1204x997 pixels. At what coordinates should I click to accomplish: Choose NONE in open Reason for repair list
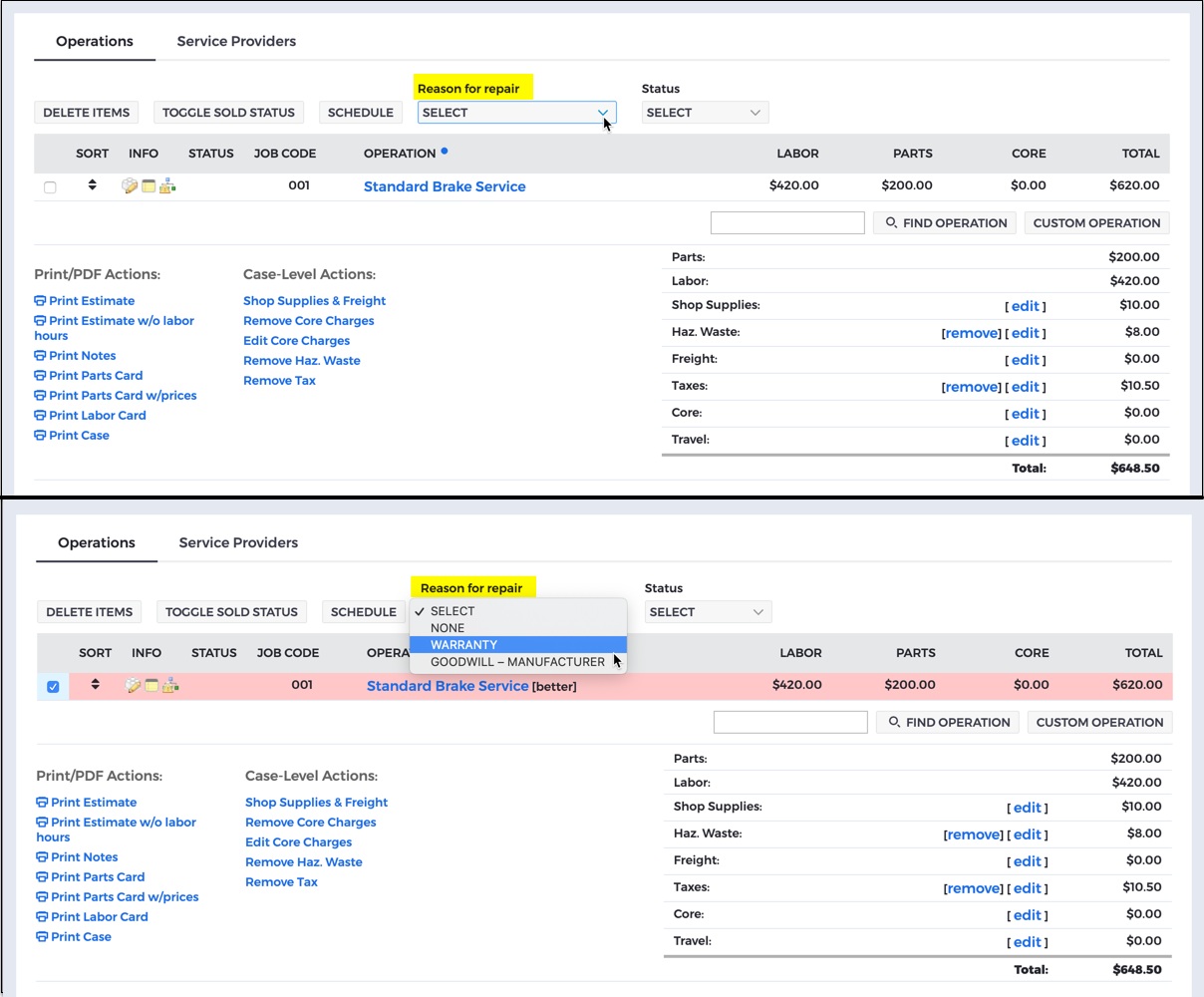[x=518, y=628]
